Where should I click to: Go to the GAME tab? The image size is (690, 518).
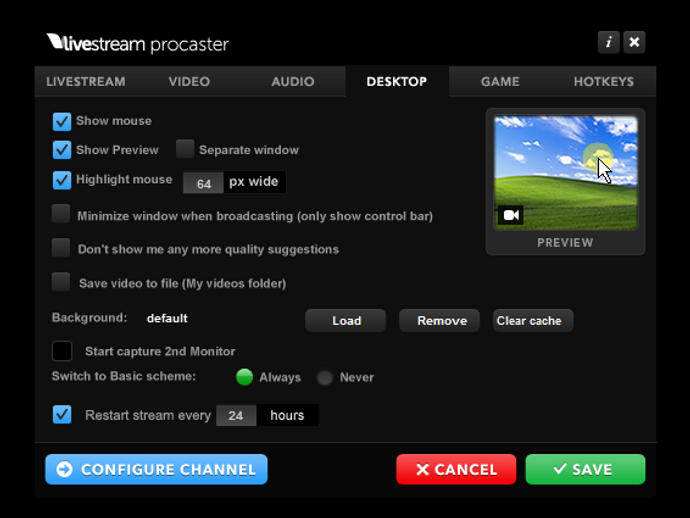click(500, 81)
